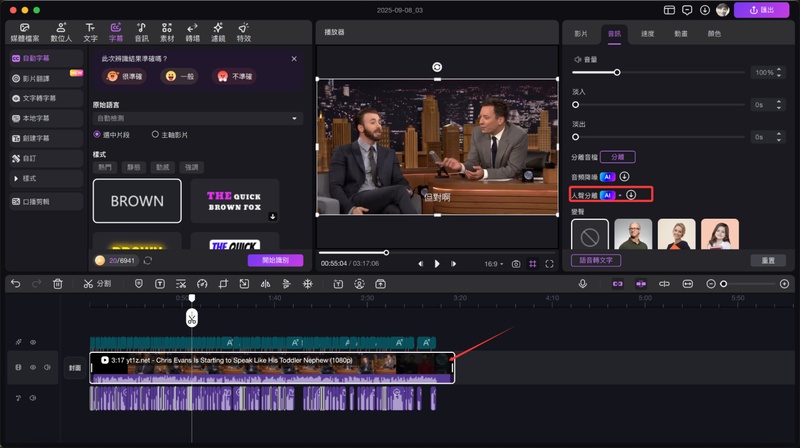
Task: Open the 原始語言 language dropdown
Action: coord(197,118)
